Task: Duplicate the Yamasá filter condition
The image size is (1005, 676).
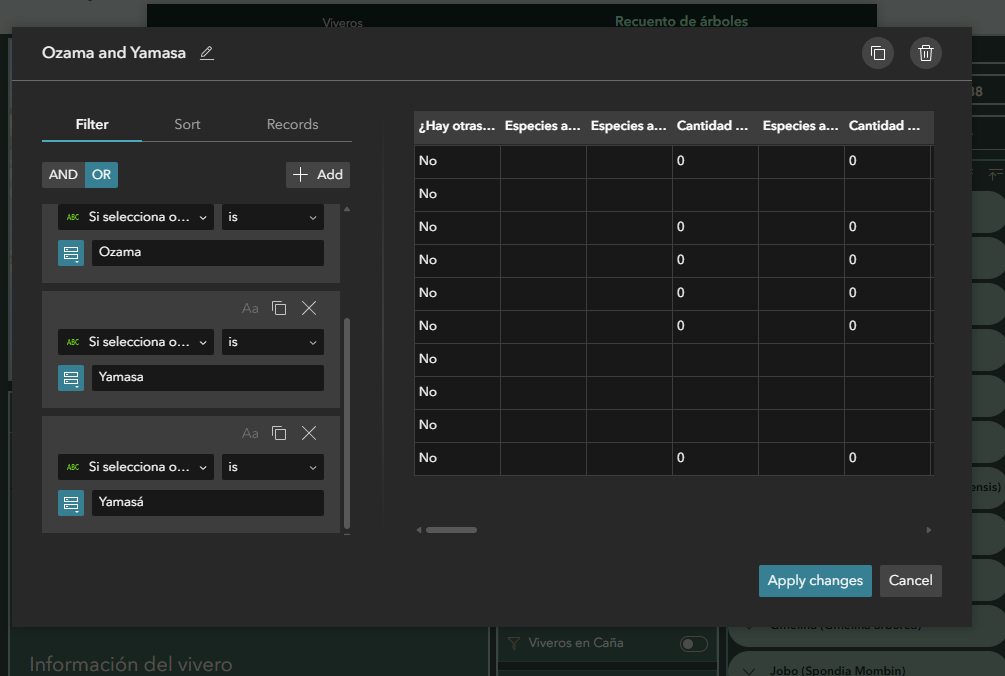Action: pos(279,433)
